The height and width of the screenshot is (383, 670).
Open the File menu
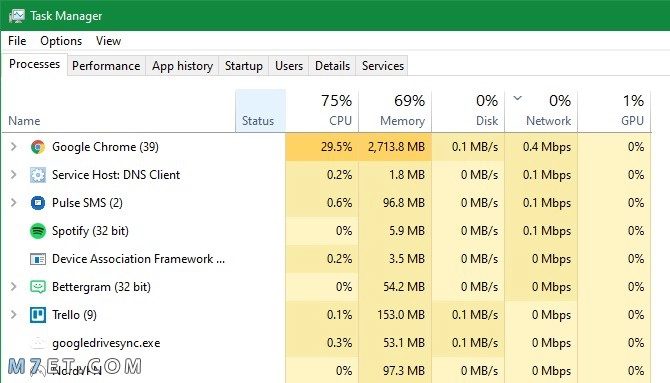coord(17,41)
